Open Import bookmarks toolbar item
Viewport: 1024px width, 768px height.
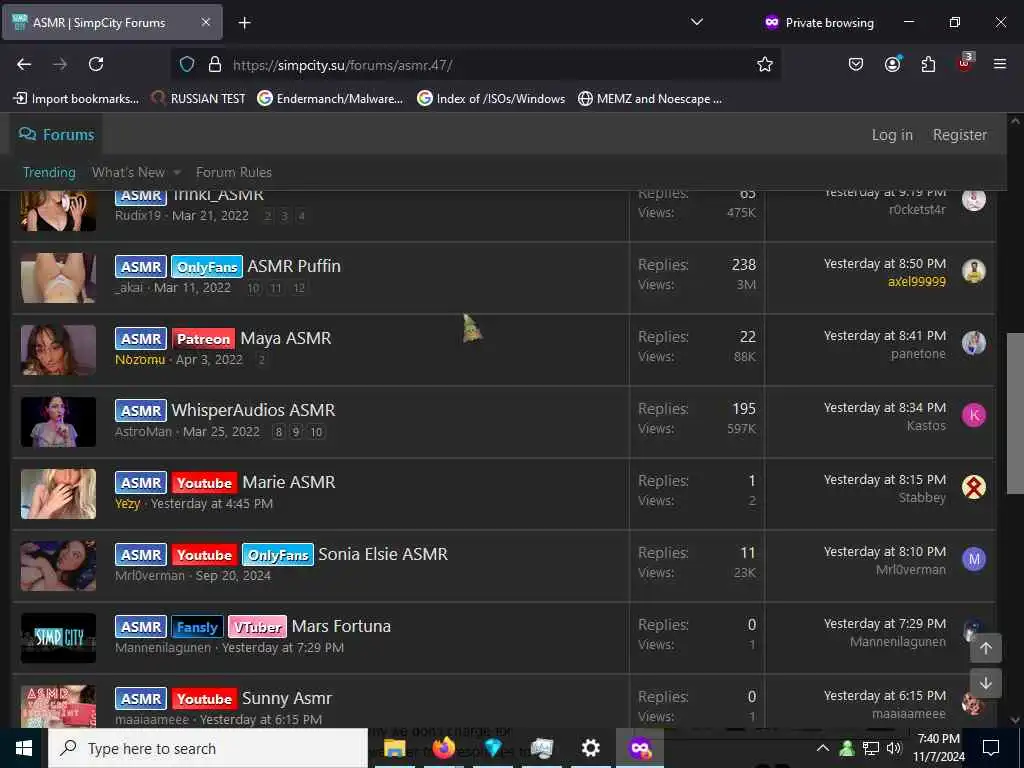coord(76,99)
